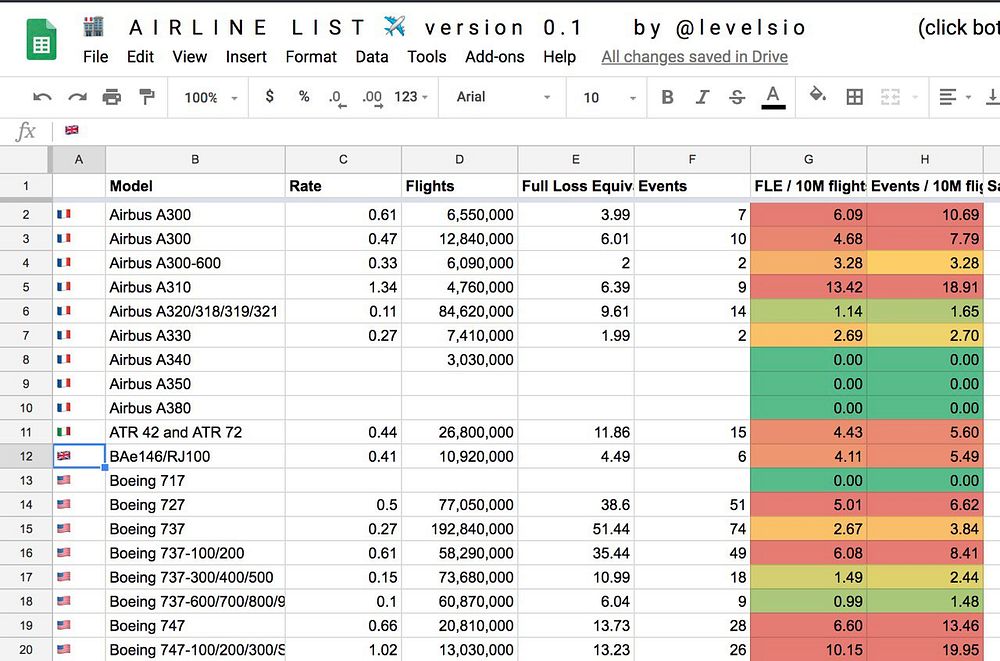Select column B header
This screenshot has height=661, width=1000.
(x=195, y=160)
